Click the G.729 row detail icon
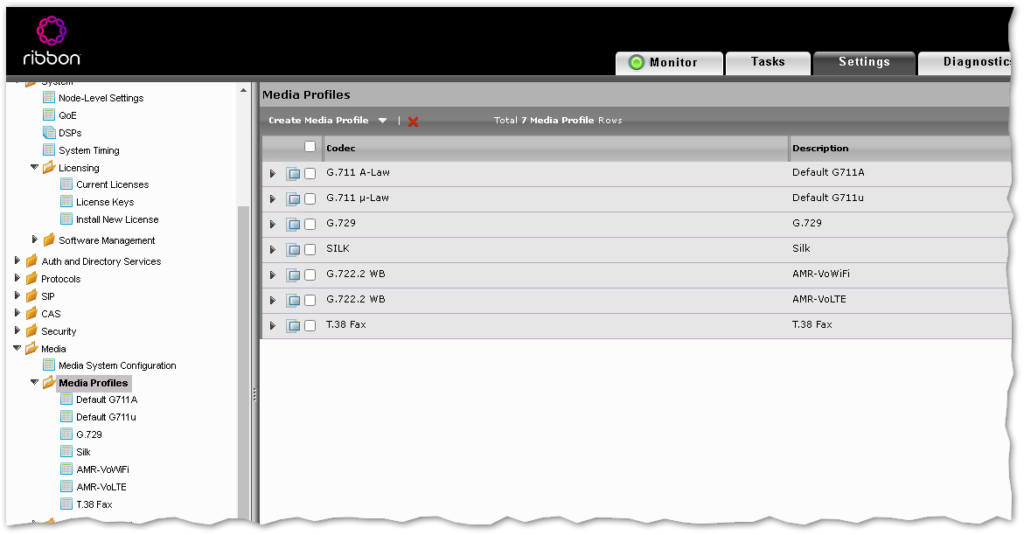The image size is (1024, 535). click(294, 224)
